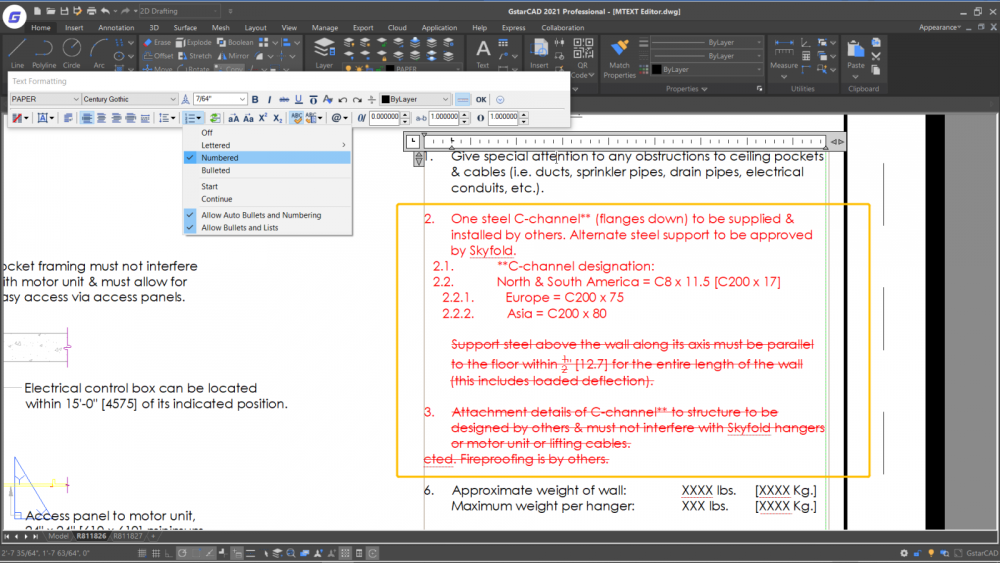1000x563 pixels.
Task: Switch to the Model layout tab
Action: click(58, 536)
